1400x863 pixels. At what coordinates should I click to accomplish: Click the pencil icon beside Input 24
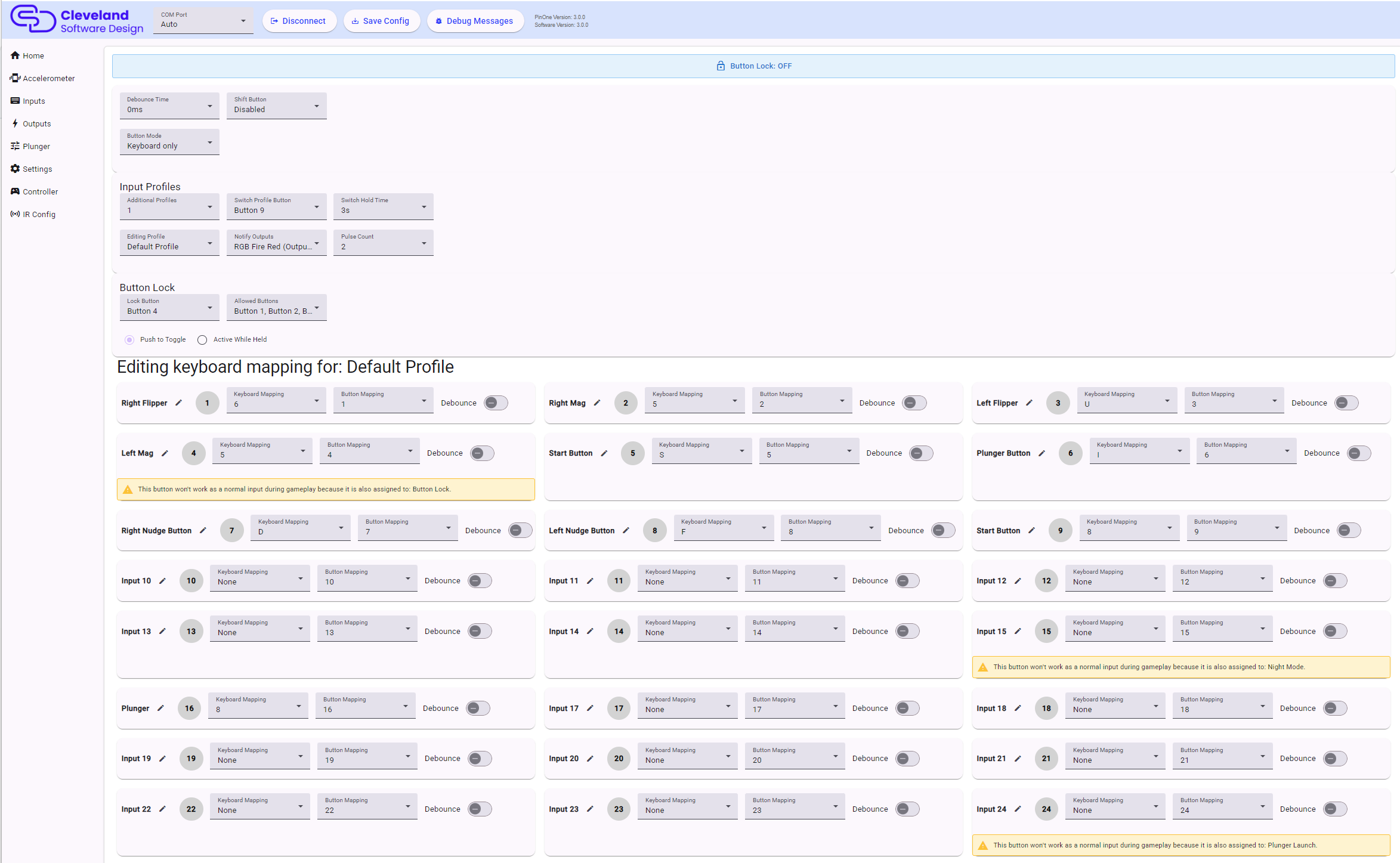tap(1018, 809)
